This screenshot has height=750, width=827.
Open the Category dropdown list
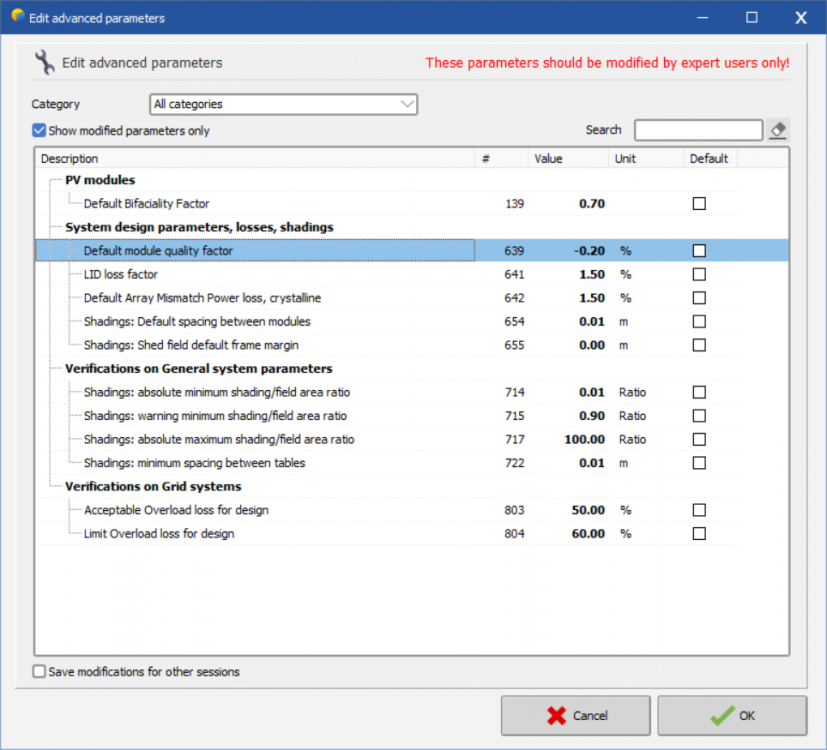tap(284, 104)
